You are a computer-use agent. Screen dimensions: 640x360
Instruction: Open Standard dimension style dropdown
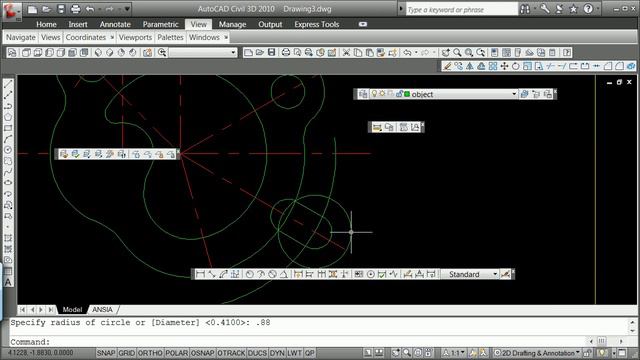[495, 274]
